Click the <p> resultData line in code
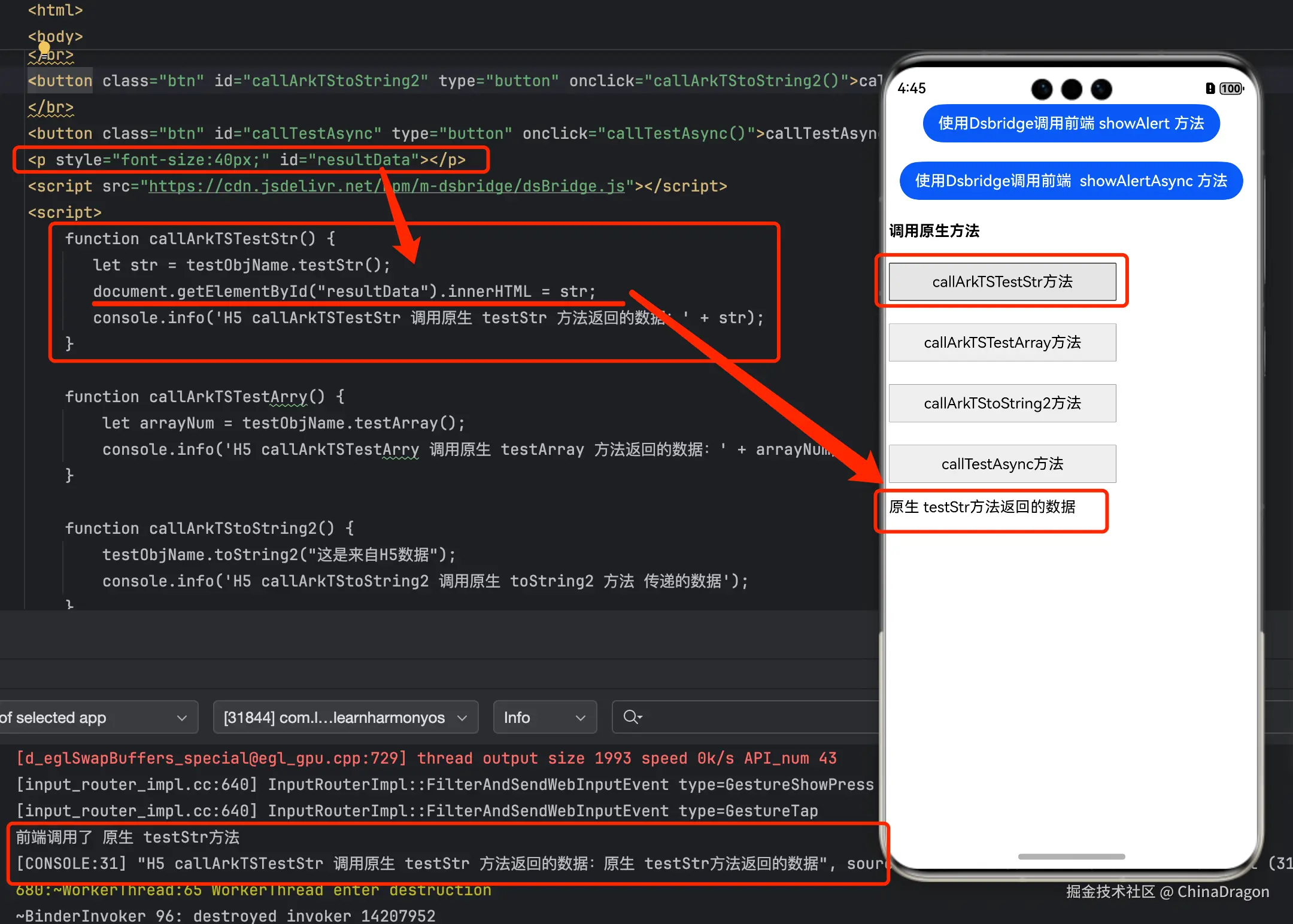Viewport: 1293px width, 924px height. pos(247,160)
